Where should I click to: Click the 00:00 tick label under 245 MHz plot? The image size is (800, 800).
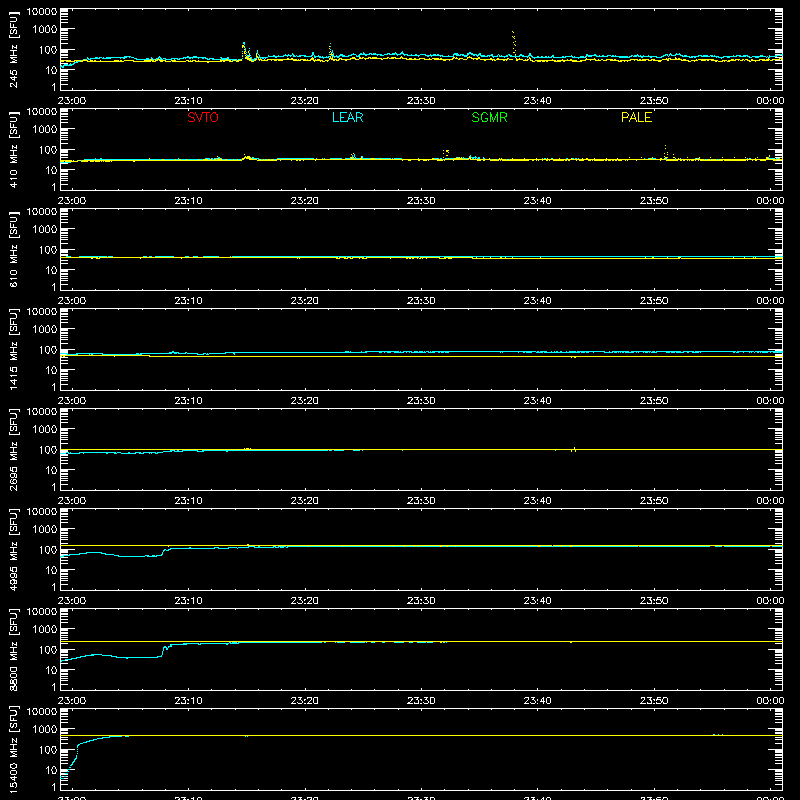[x=770, y=101]
